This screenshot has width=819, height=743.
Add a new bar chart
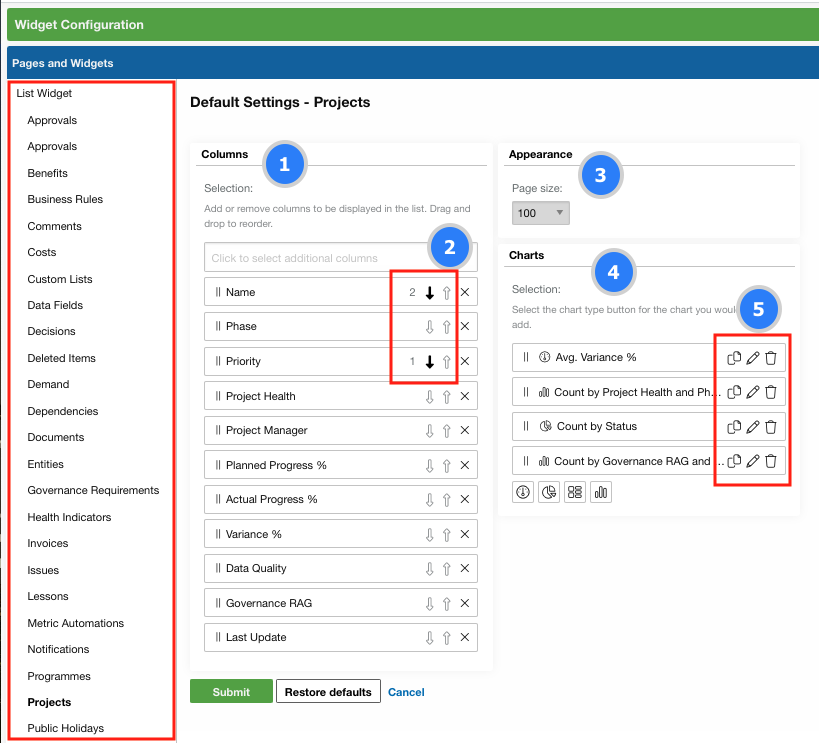[600, 492]
